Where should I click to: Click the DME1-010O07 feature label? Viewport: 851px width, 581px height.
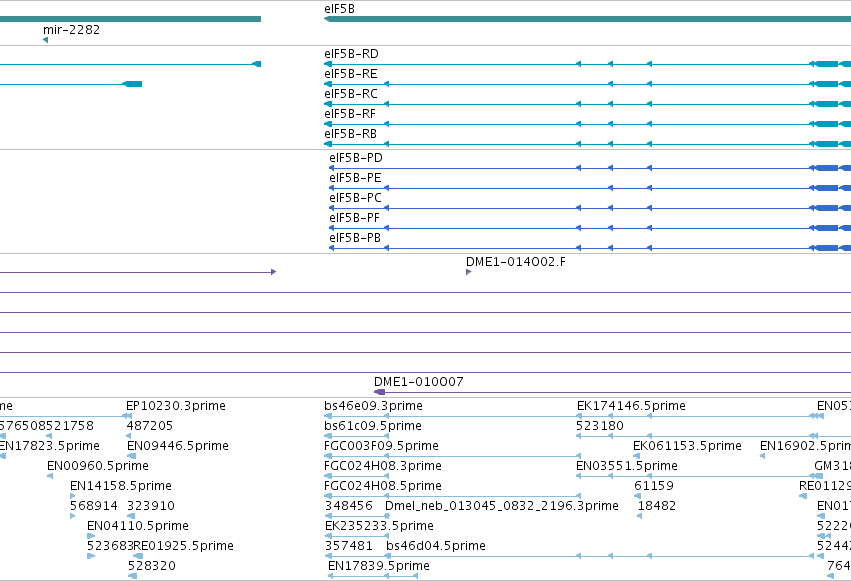pyautogui.click(x=418, y=382)
